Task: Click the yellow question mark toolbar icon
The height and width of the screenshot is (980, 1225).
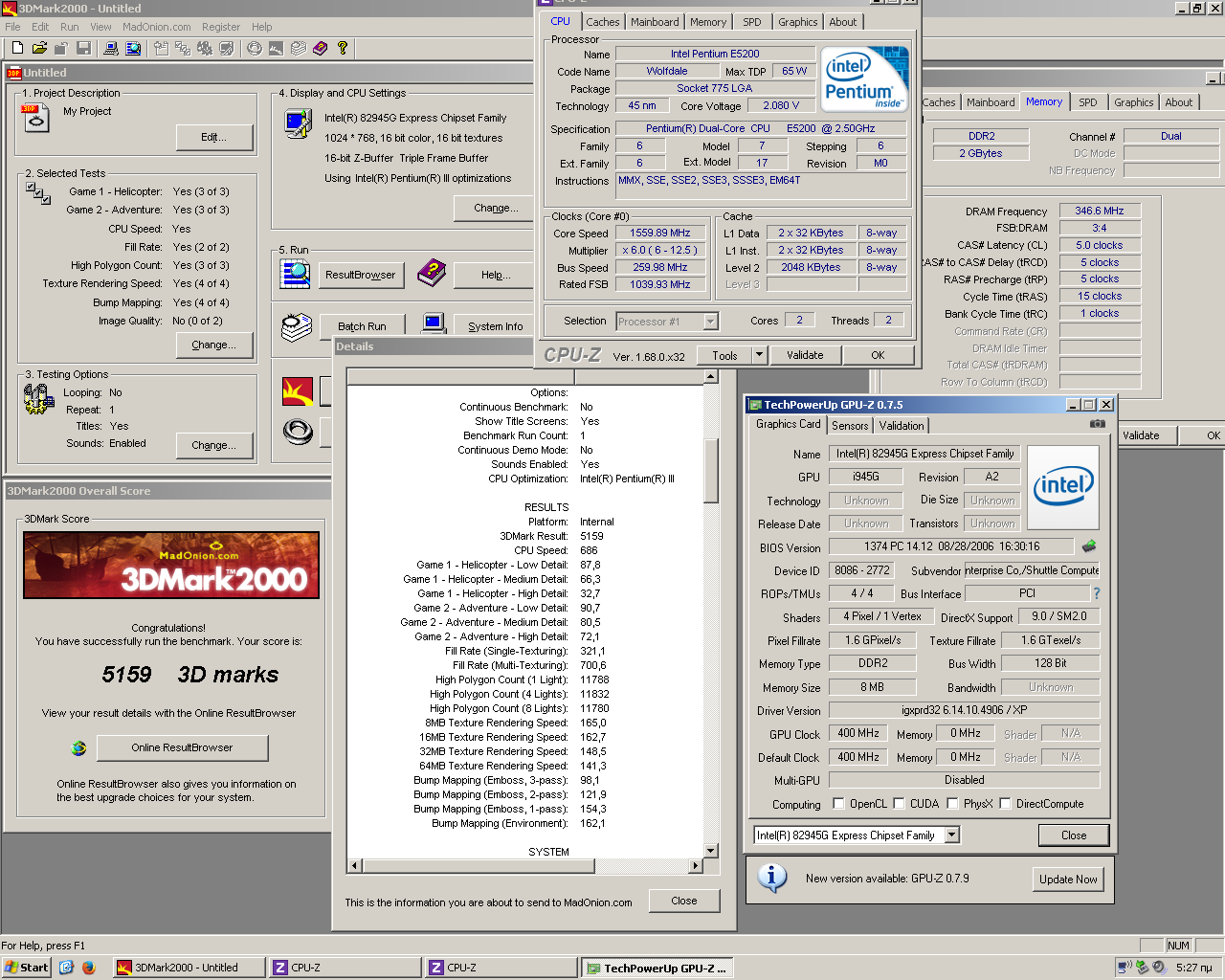Action: 343,48
